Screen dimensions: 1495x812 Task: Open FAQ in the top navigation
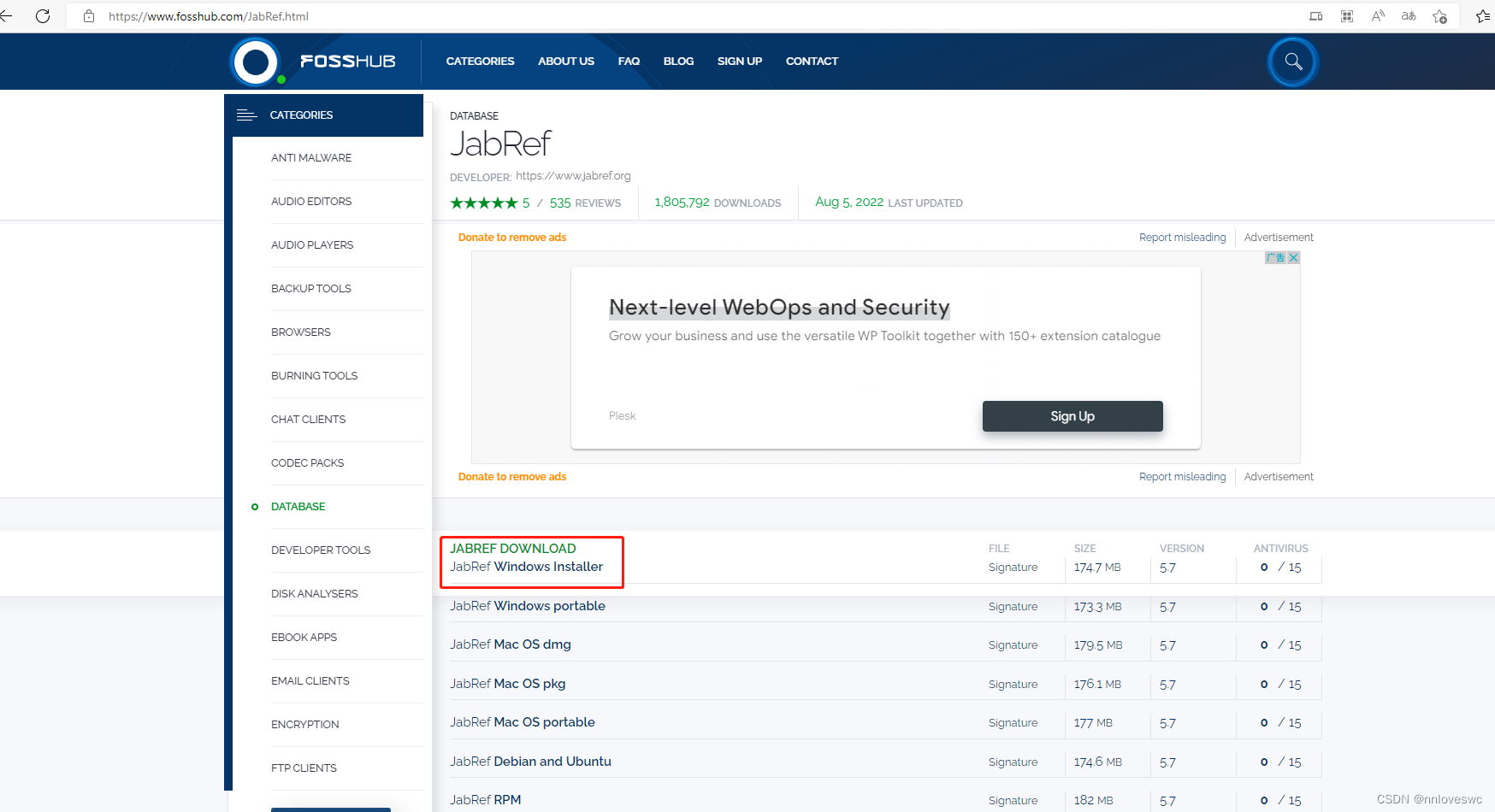point(629,62)
